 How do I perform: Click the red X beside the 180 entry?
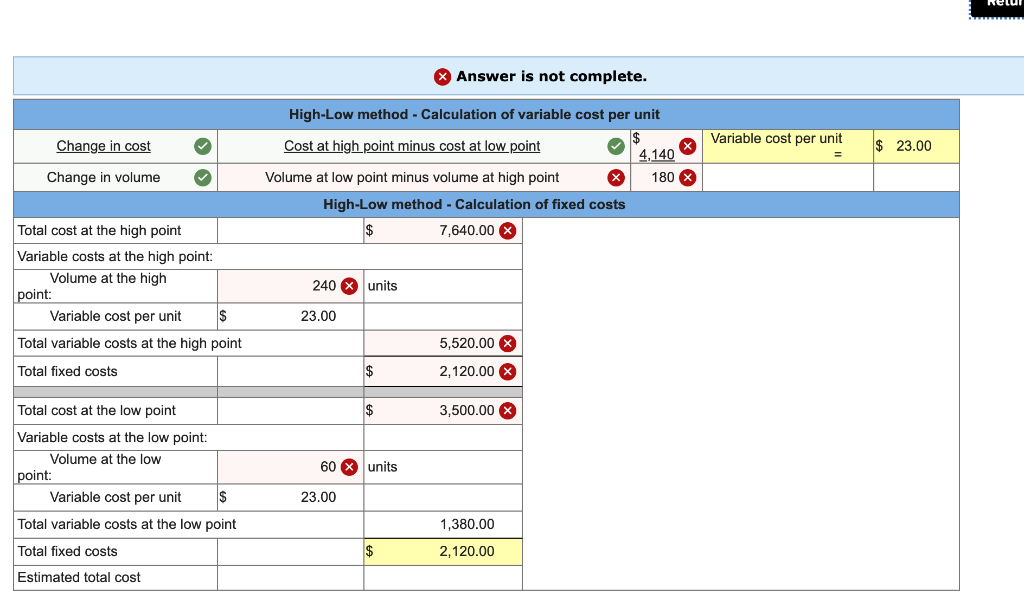click(x=688, y=177)
